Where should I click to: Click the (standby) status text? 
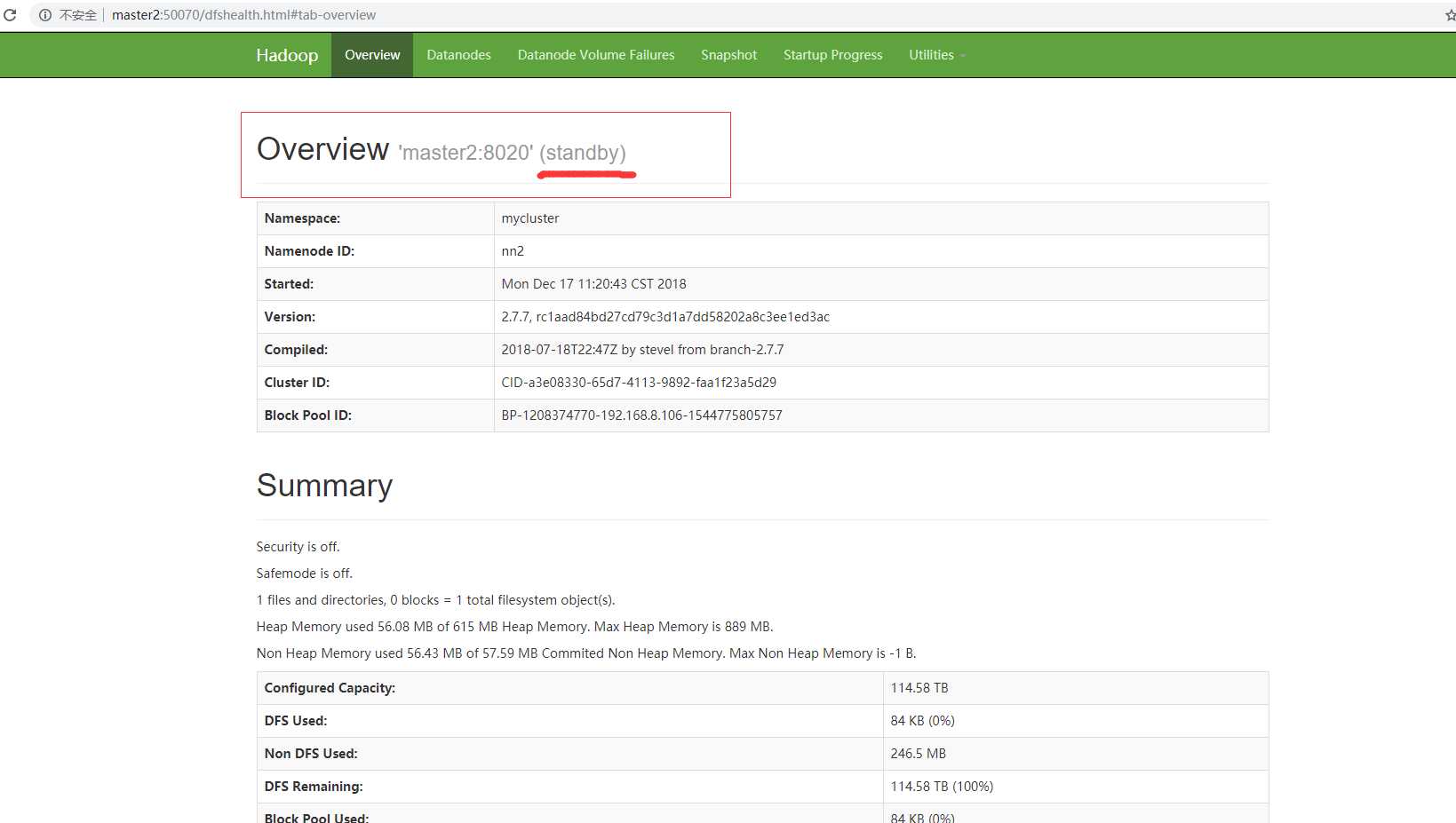pyautogui.click(x=583, y=153)
